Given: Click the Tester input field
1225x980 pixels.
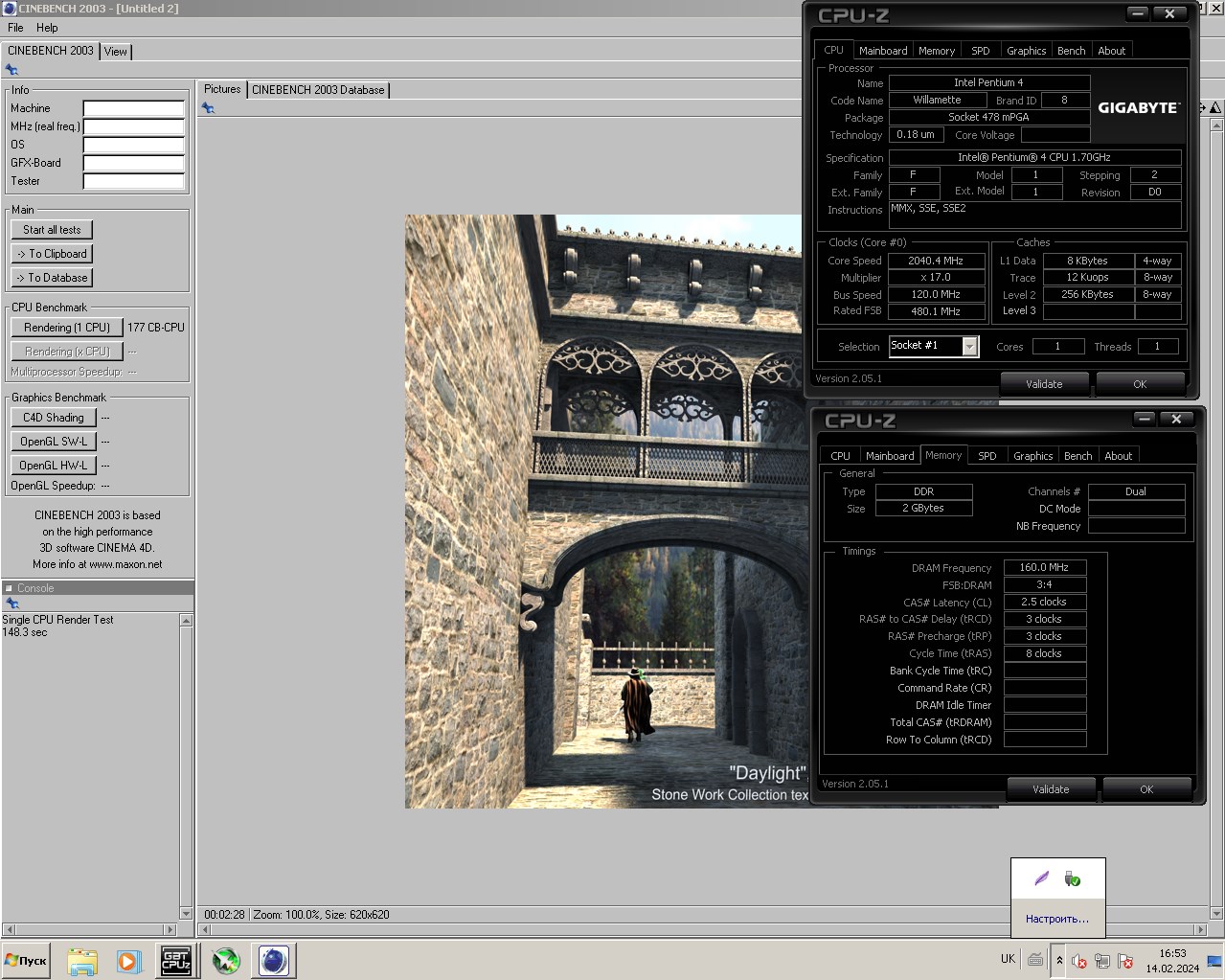Looking at the screenshot, I should [x=133, y=181].
